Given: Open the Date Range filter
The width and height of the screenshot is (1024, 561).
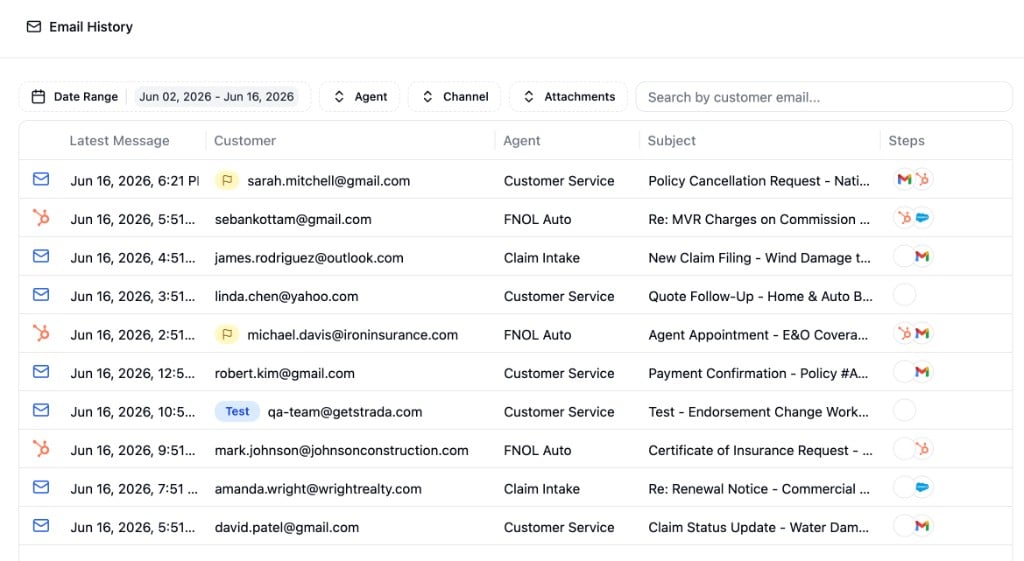Looking at the screenshot, I should click(x=165, y=97).
